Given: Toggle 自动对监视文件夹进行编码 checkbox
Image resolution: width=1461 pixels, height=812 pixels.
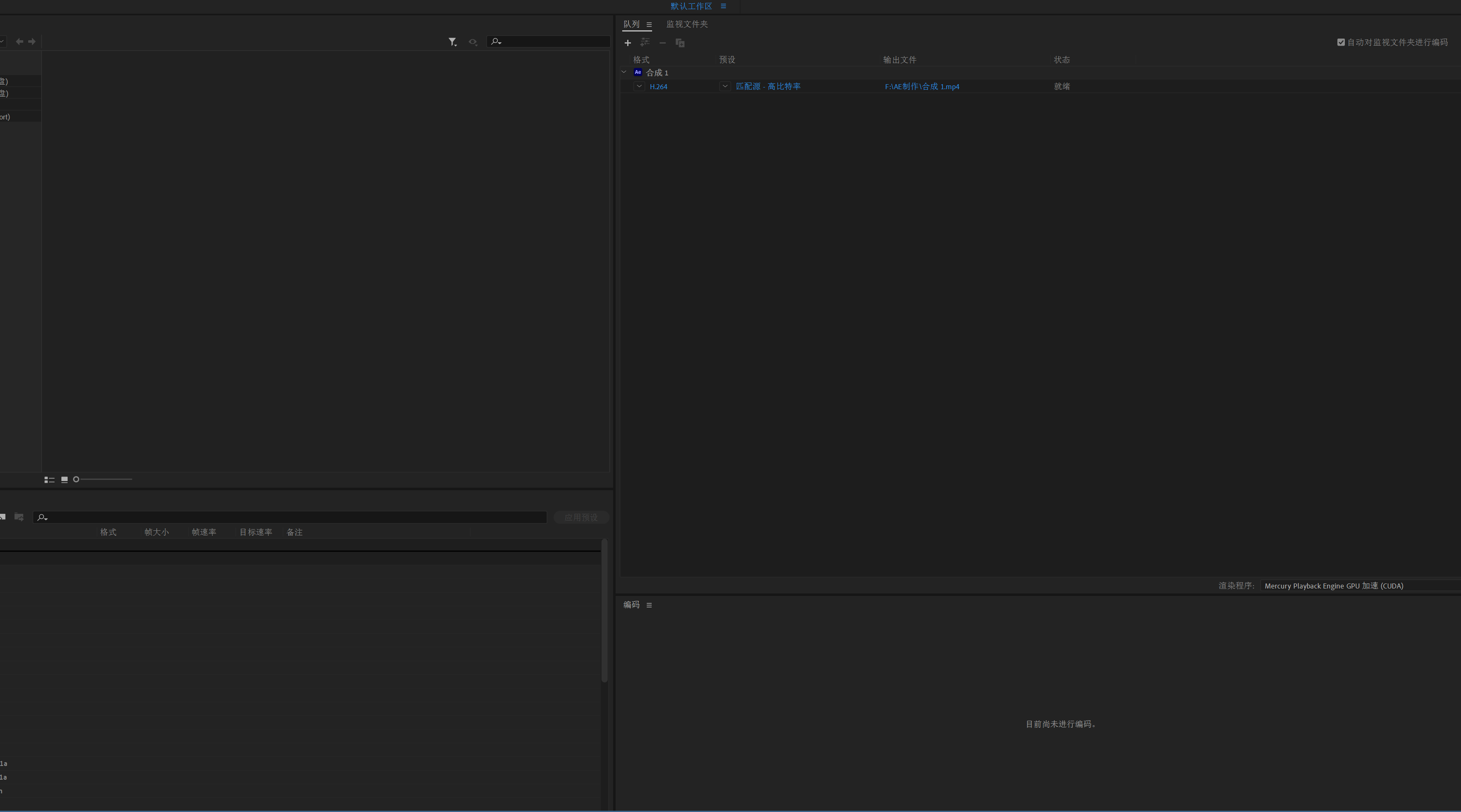Looking at the screenshot, I should tap(1341, 43).
